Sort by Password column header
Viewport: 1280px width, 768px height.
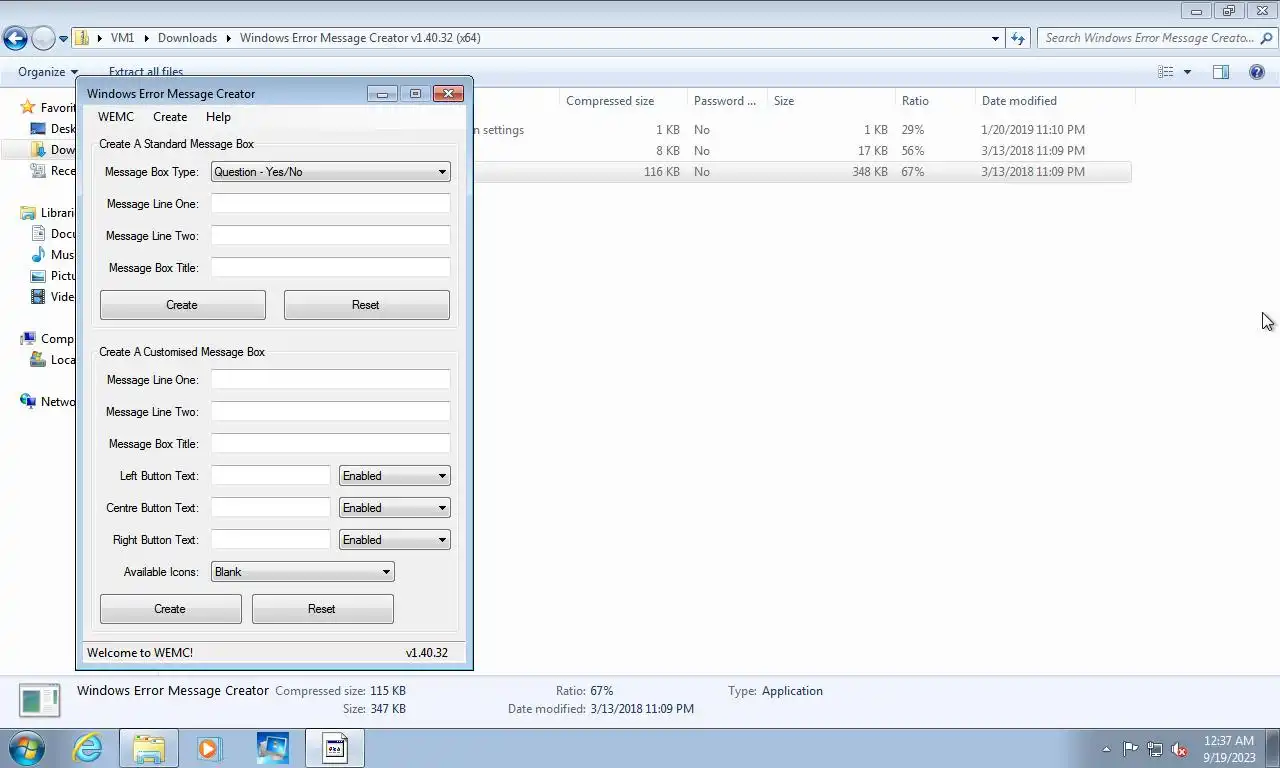(727, 101)
